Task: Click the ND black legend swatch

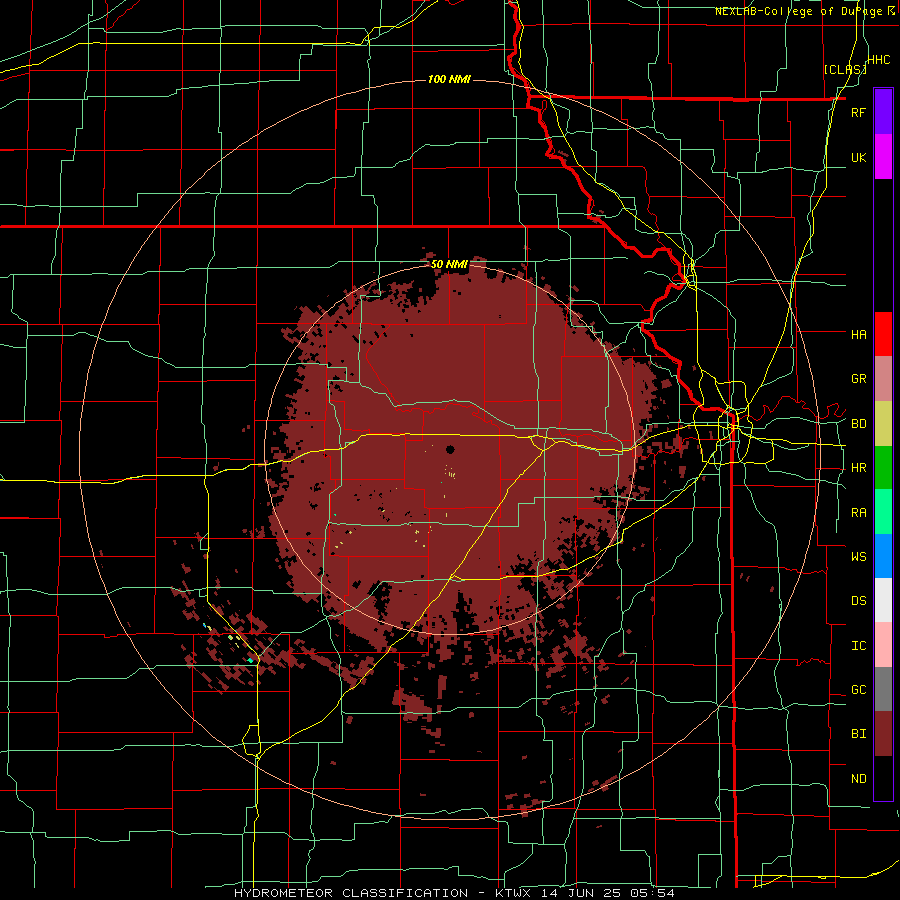Action: [x=883, y=778]
